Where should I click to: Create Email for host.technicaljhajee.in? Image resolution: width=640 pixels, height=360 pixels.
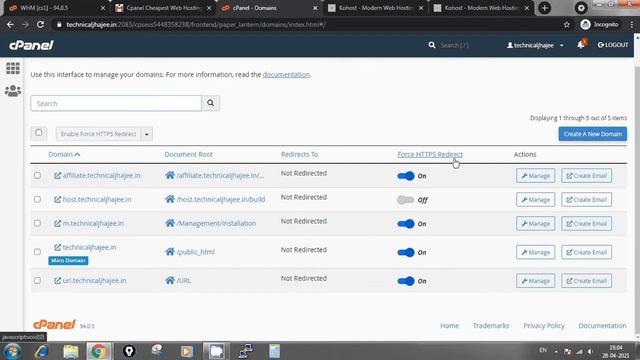[x=587, y=200]
